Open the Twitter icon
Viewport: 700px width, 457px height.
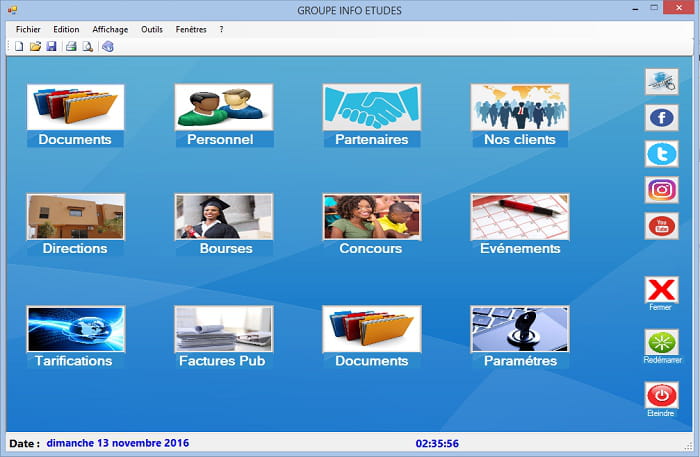click(x=662, y=154)
